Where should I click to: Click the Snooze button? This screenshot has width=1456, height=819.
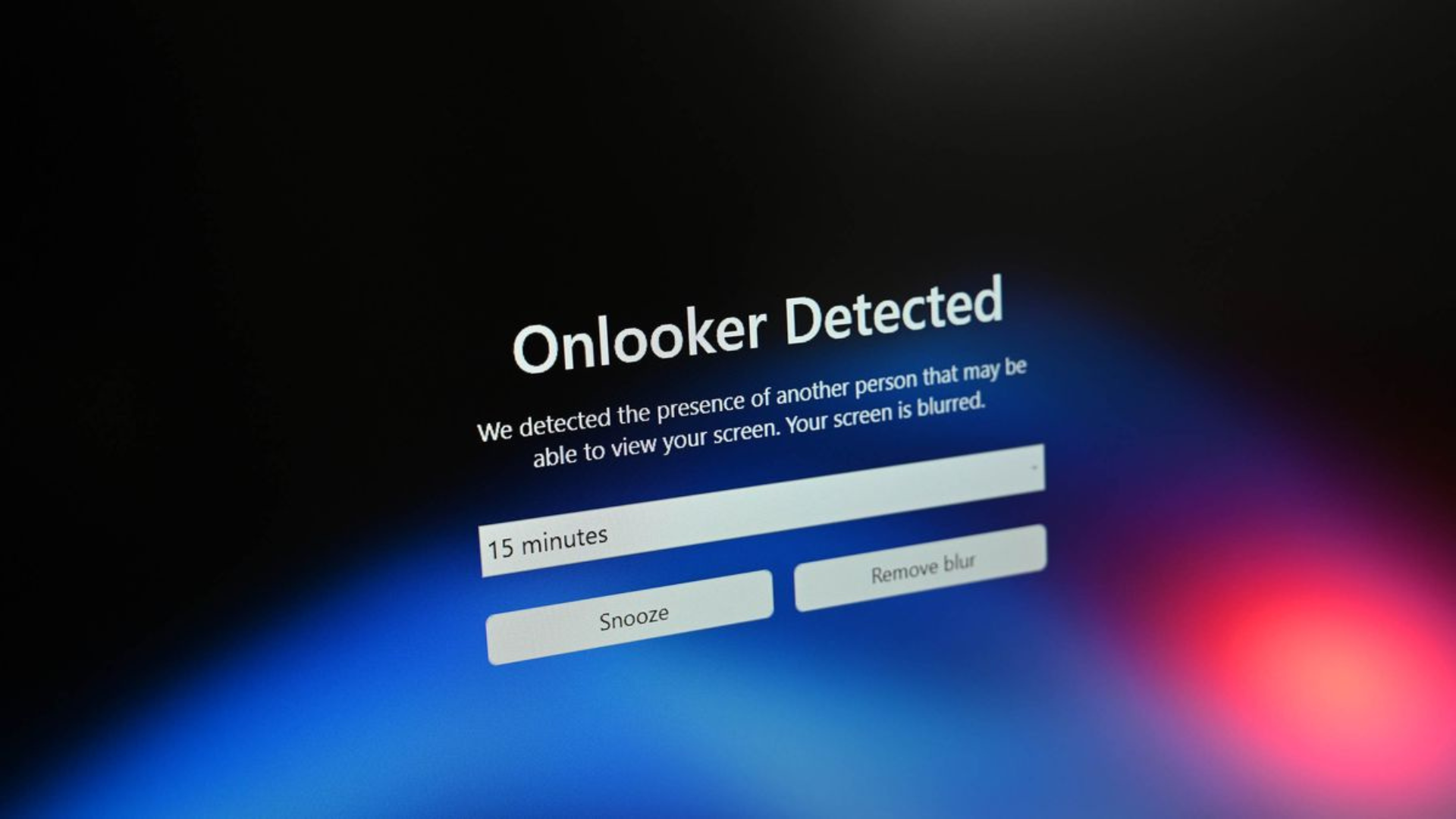(630, 618)
